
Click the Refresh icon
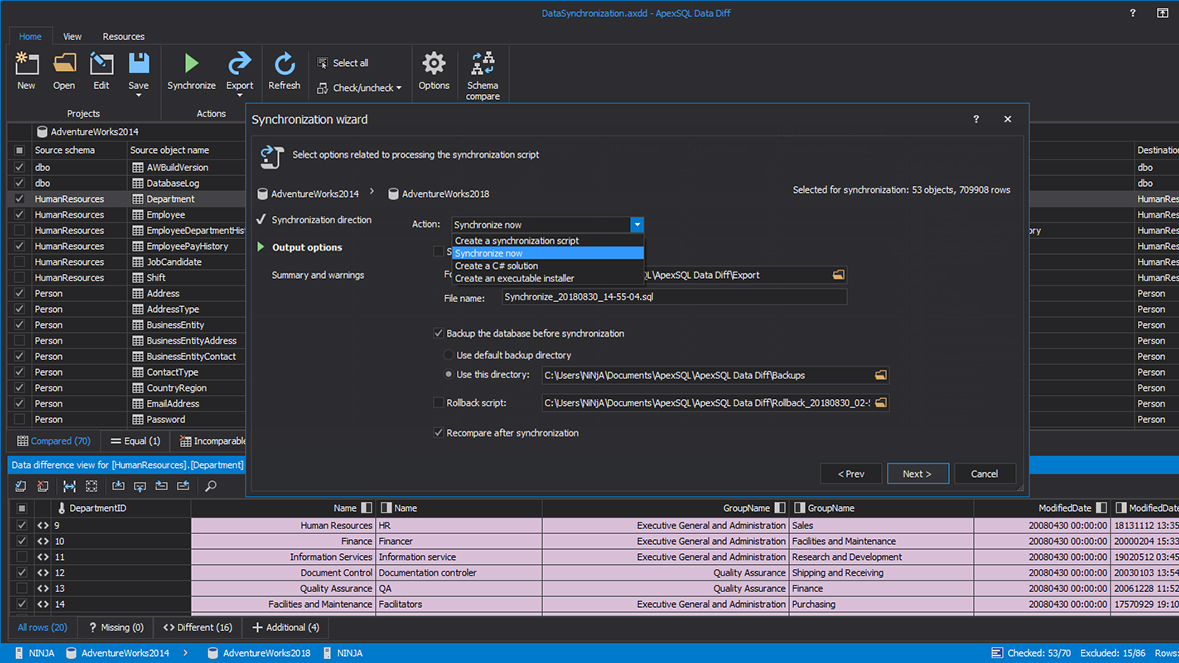[284, 64]
